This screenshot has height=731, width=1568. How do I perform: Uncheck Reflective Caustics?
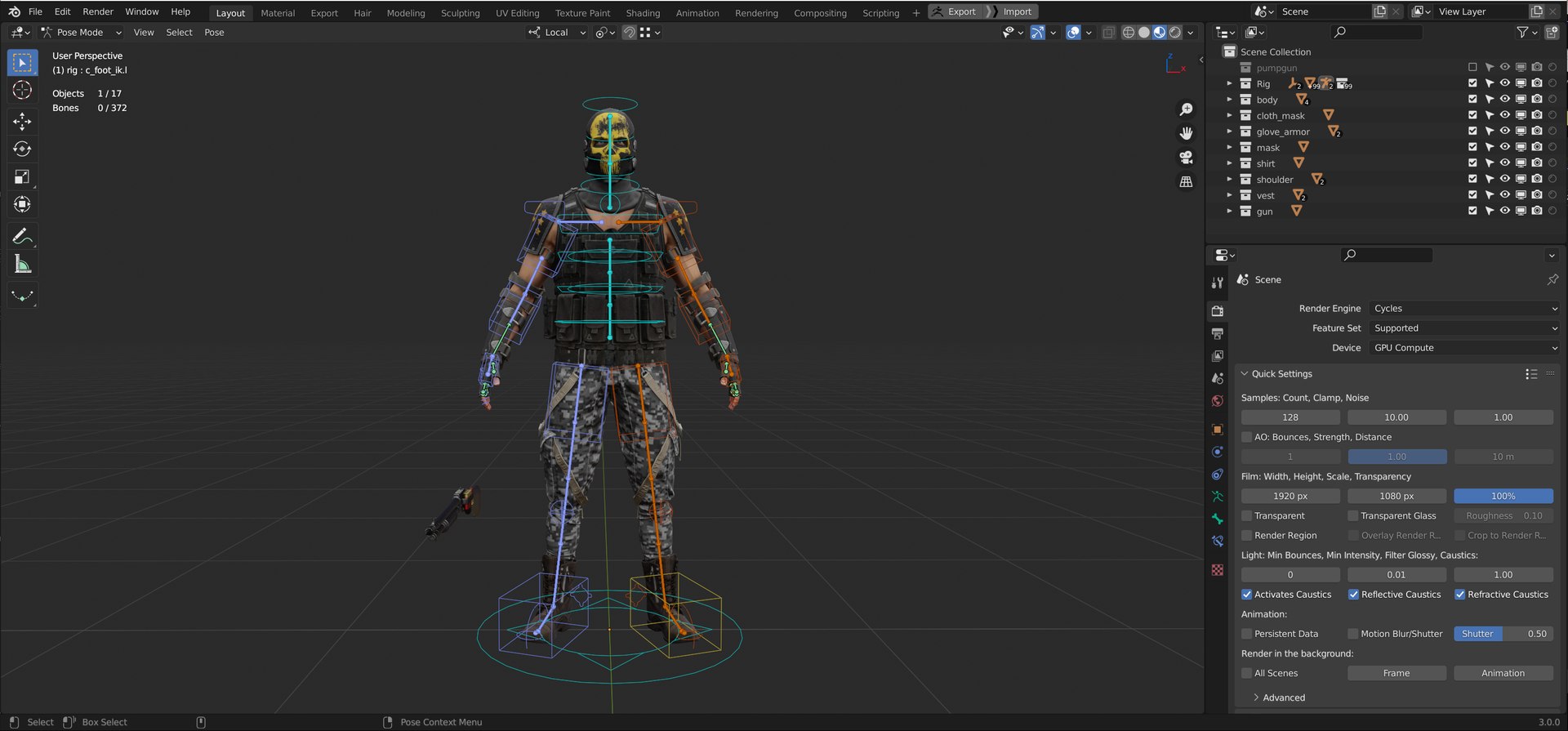click(1353, 595)
